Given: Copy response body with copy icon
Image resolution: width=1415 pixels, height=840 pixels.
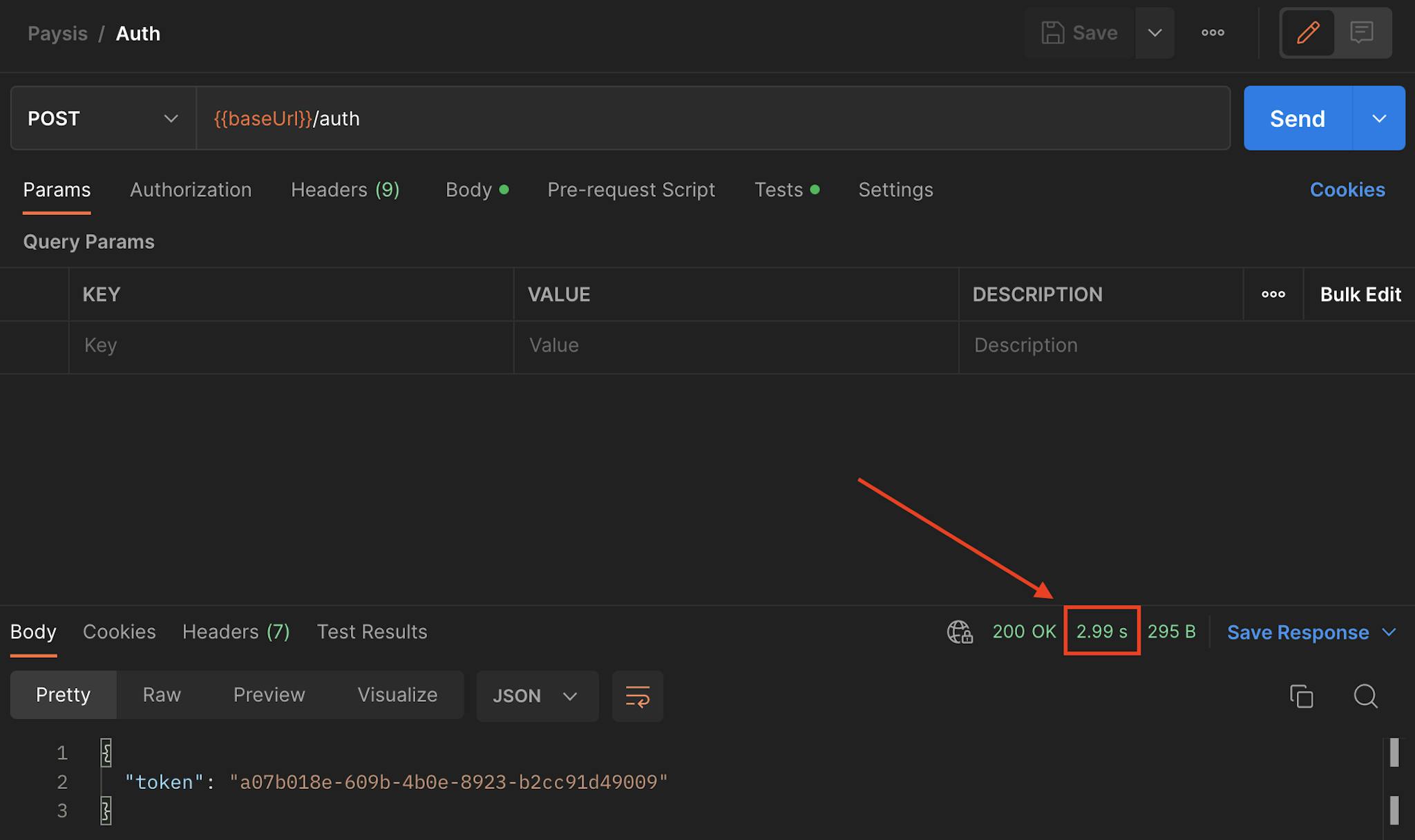Looking at the screenshot, I should point(1301,696).
